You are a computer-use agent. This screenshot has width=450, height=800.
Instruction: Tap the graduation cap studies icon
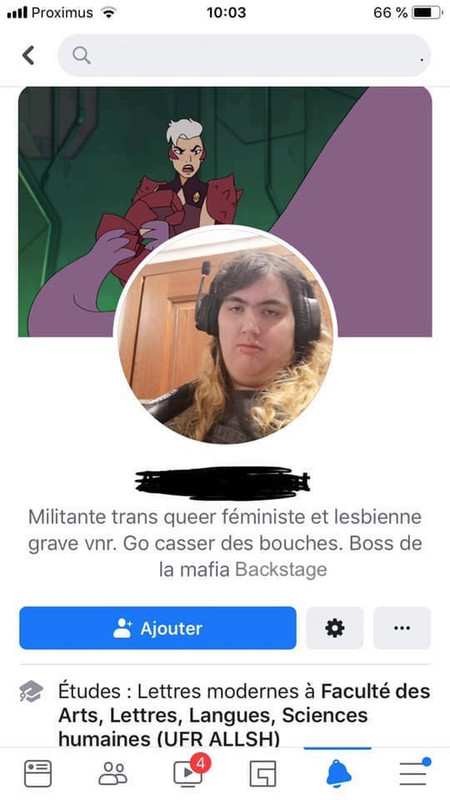(31, 691)
